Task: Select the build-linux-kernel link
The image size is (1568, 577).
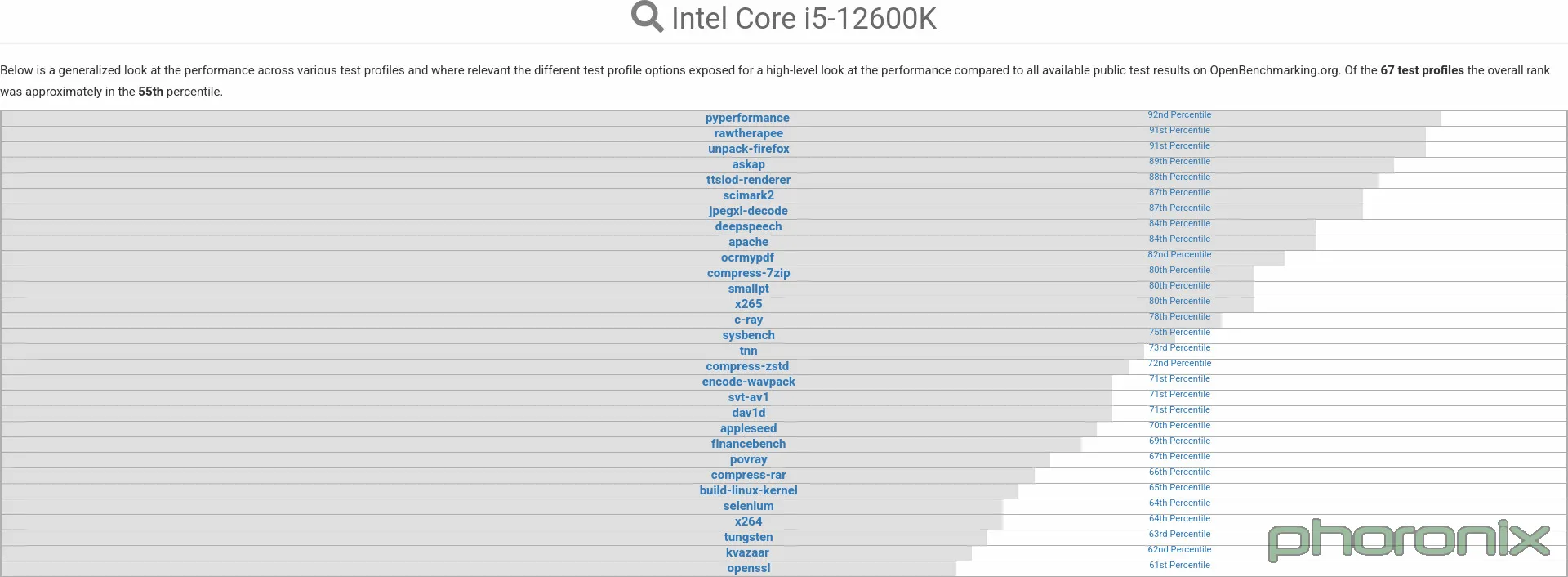Action: [748, 490]
